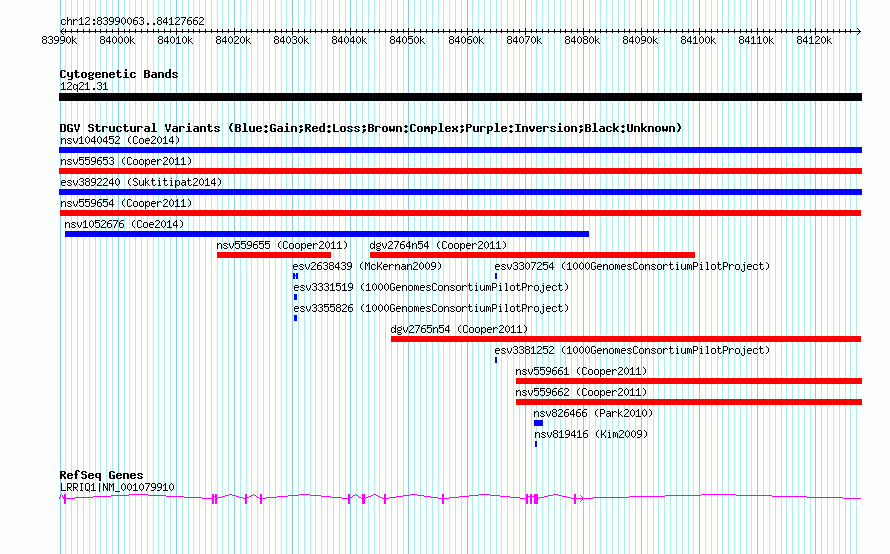Screen dimensions: 890x554
Task: Click the dgv2765n54 (Cooper2011) label text
Action: [459, 329]
